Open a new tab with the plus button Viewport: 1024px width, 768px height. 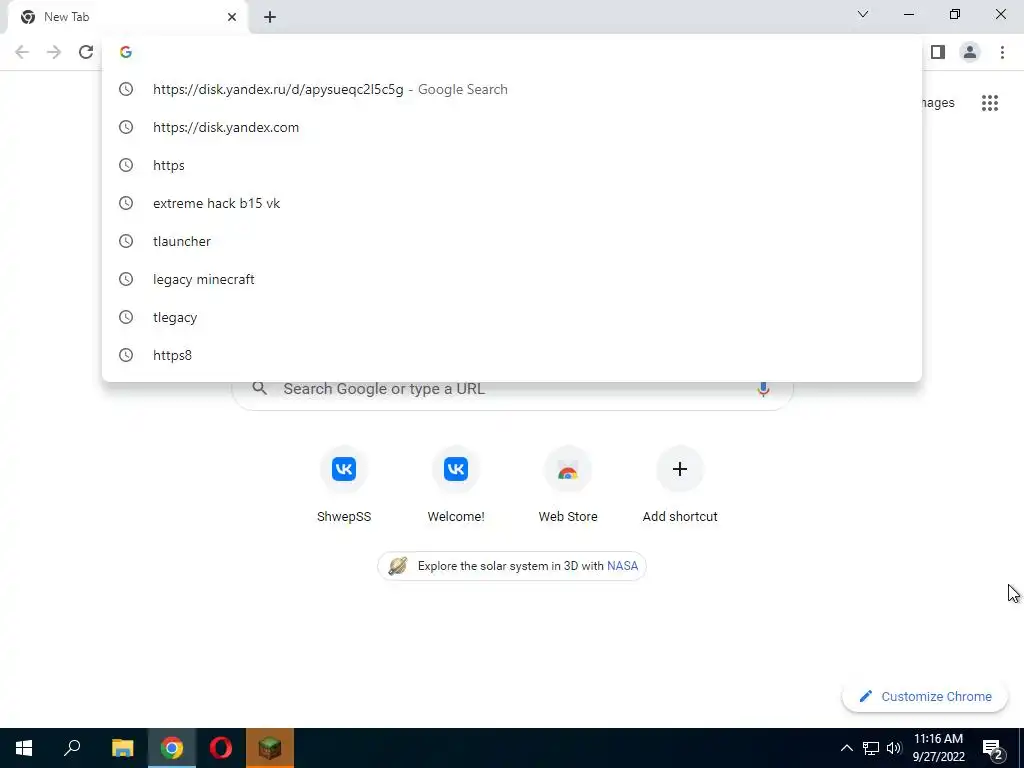point(270,17)
